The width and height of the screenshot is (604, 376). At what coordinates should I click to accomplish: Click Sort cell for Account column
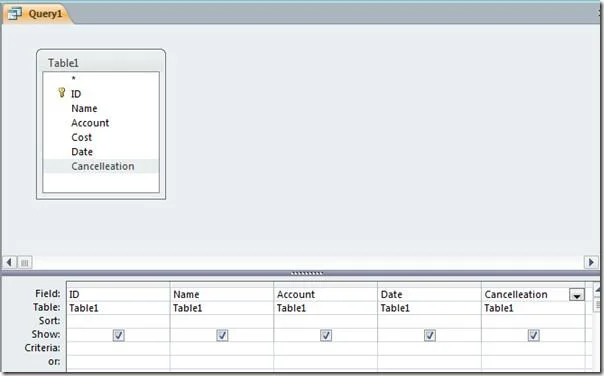(325, 321)
